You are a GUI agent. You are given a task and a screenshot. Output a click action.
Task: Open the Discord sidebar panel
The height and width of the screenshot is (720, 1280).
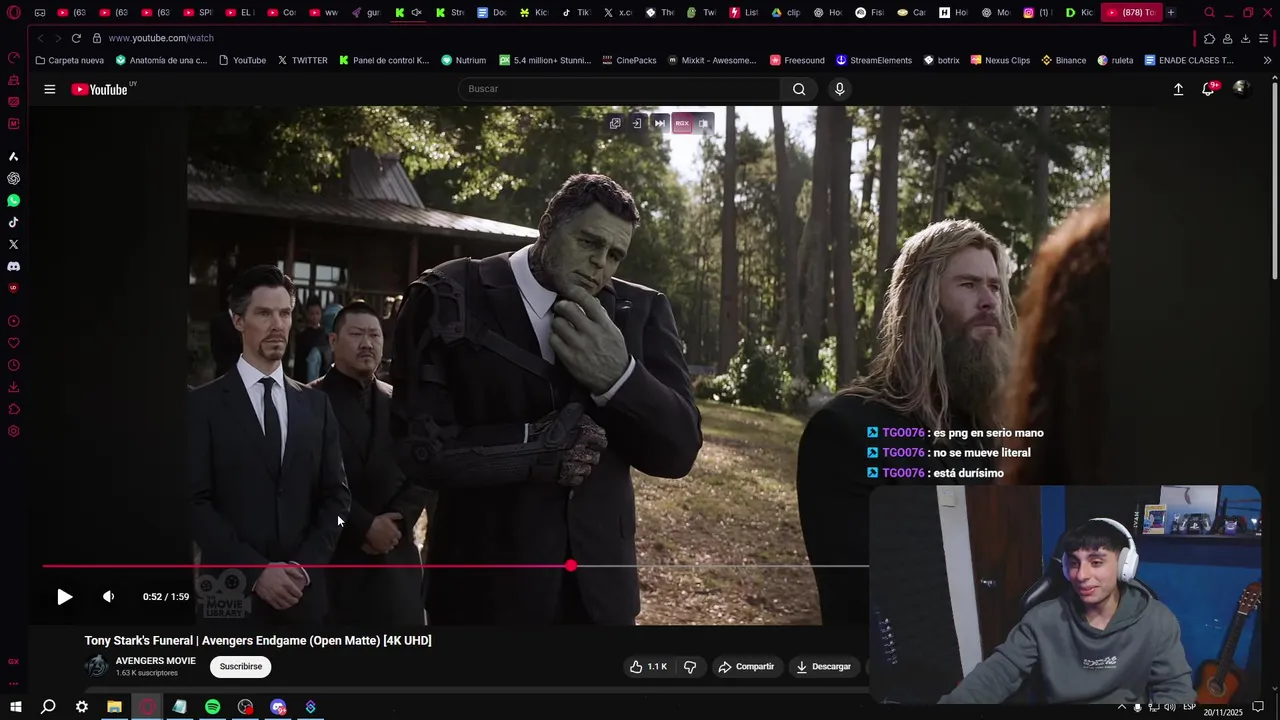coord(13,266)
